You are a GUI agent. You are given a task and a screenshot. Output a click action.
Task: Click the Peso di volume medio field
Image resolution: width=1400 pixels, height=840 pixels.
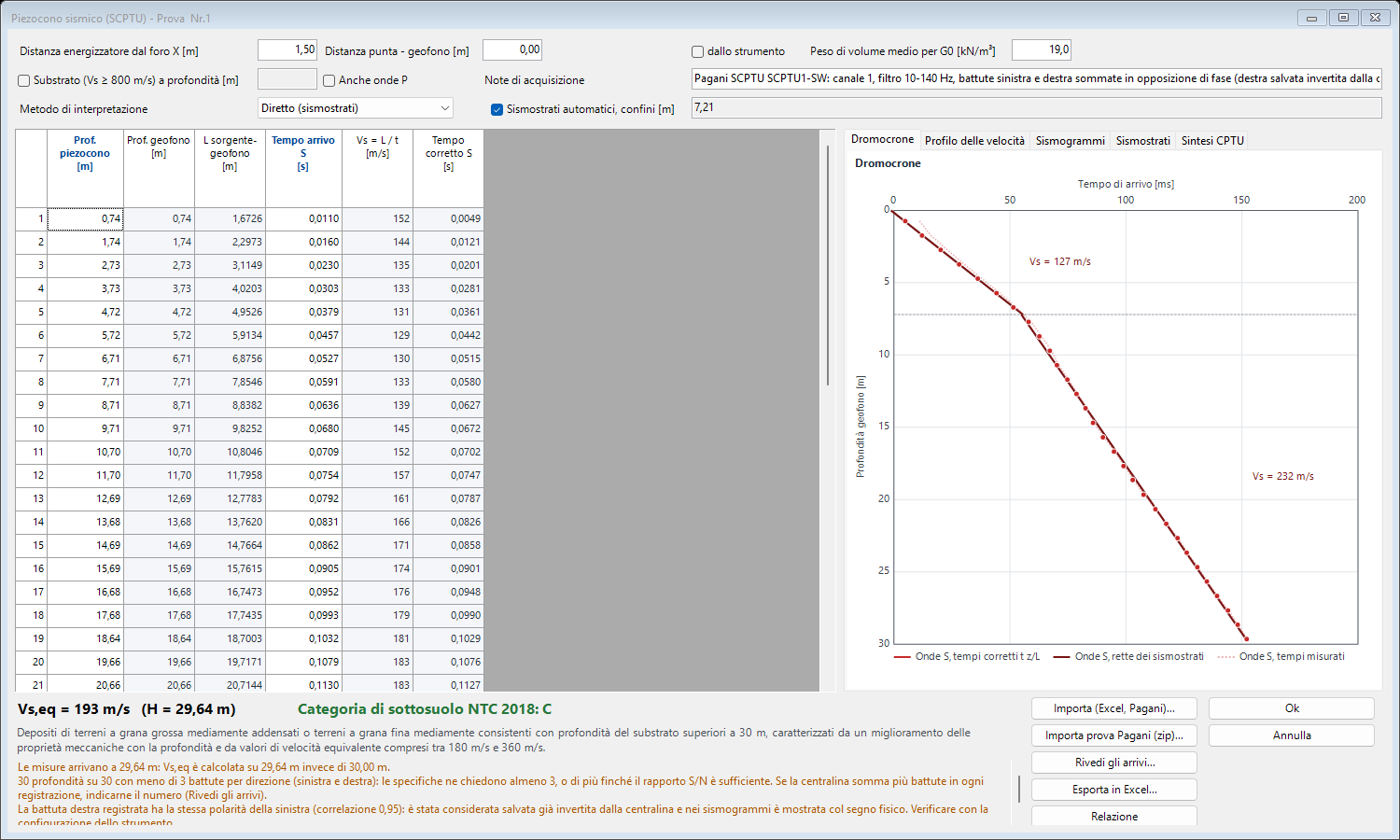click(1042, 50)
